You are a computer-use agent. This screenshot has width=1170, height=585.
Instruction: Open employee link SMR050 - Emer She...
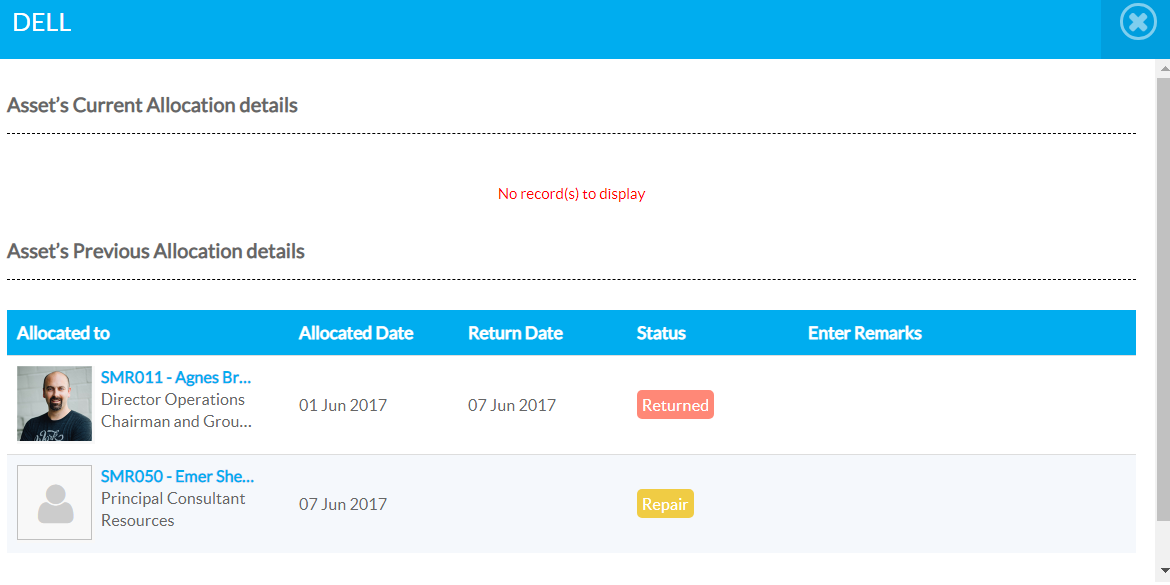178,476
